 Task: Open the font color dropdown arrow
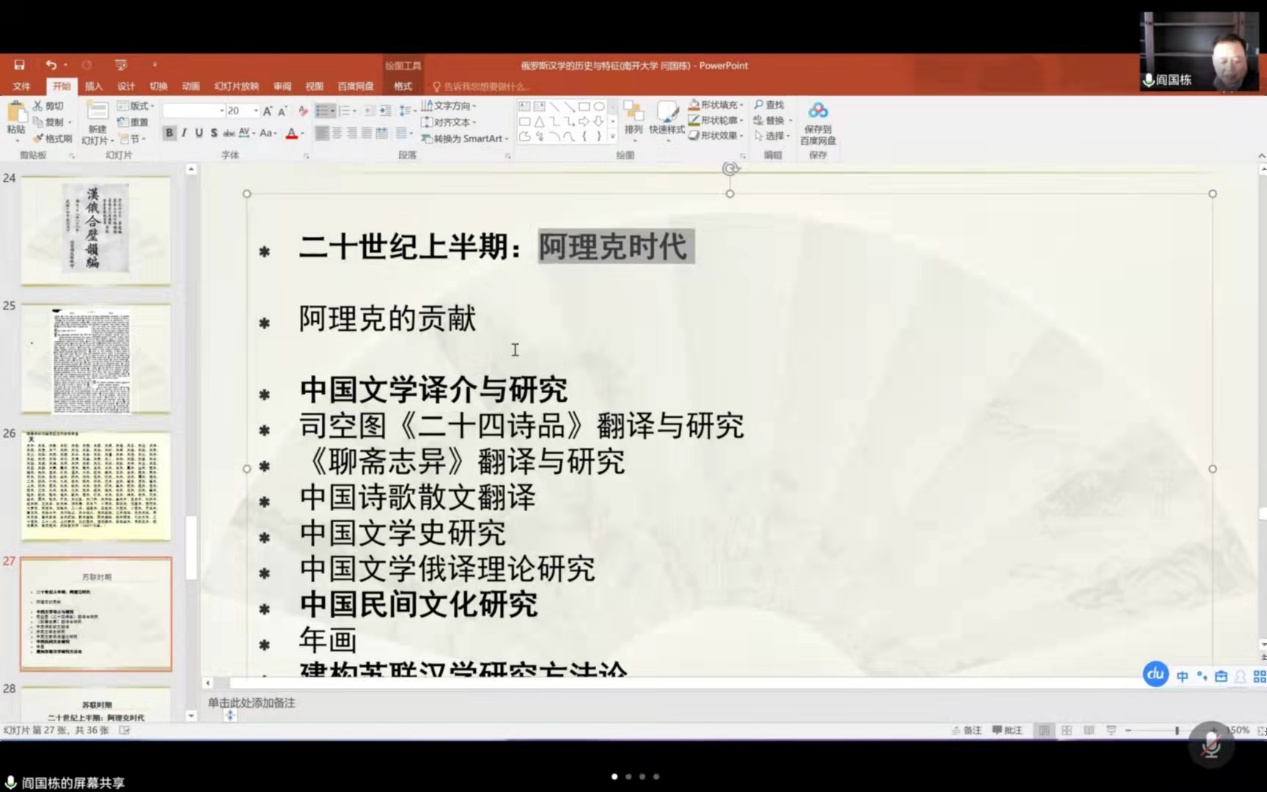coord(303,133)
